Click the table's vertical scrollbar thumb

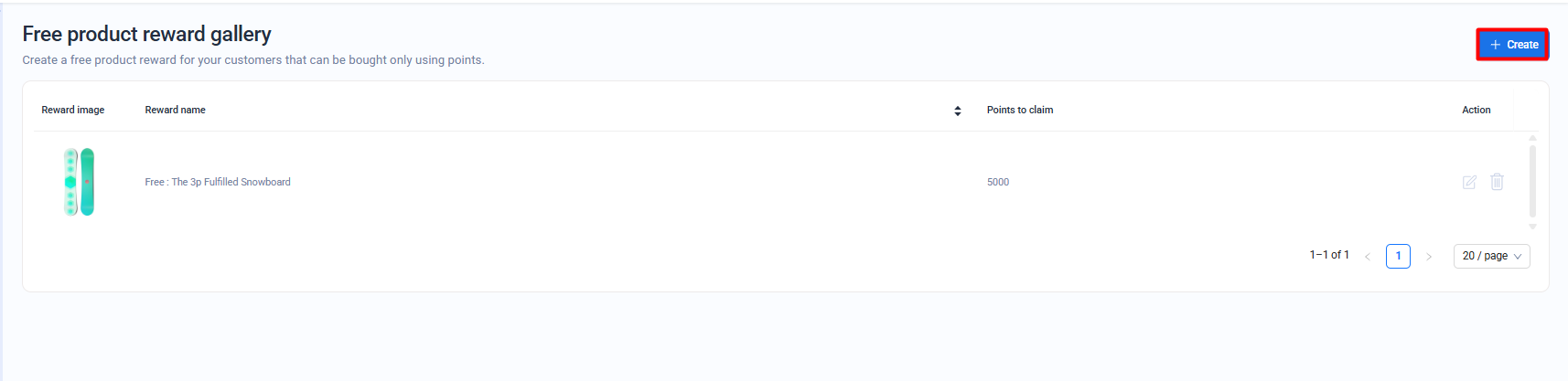[1532, 181]
